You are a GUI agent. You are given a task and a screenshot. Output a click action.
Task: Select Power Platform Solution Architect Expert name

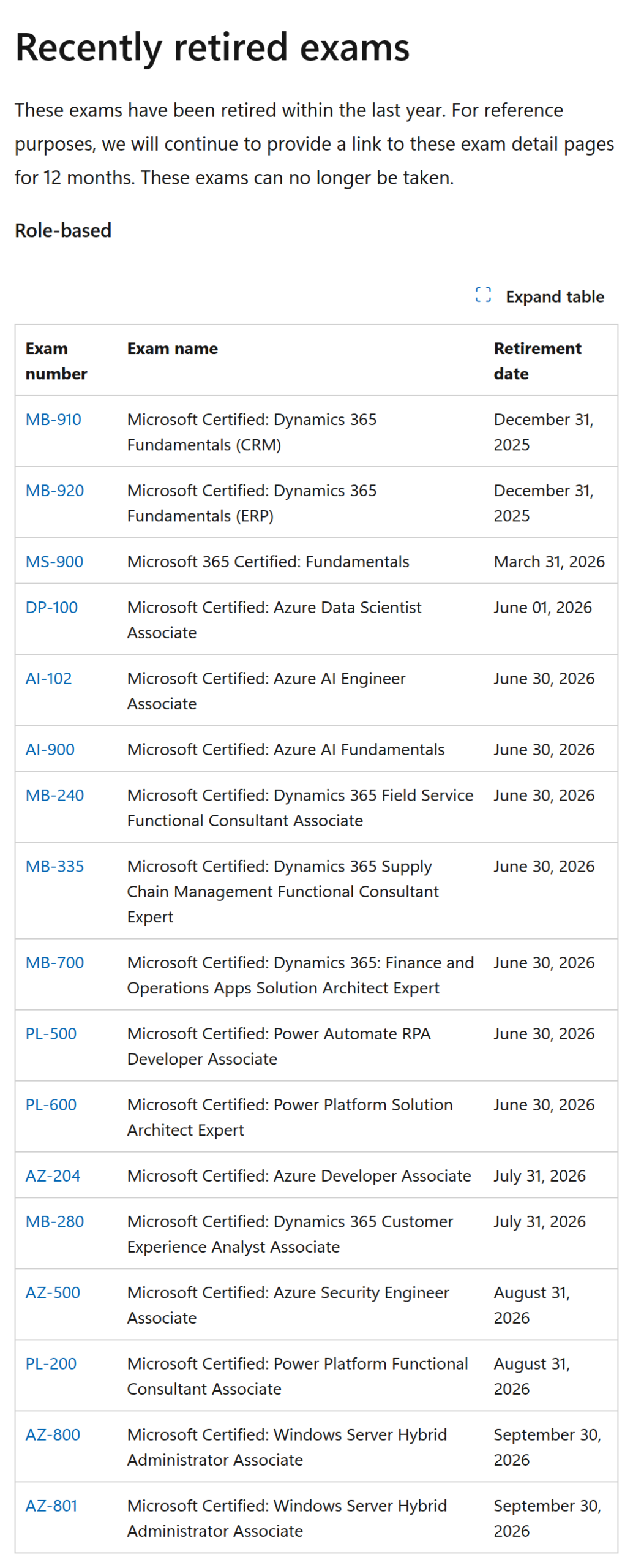click(x=290, y=1117)
